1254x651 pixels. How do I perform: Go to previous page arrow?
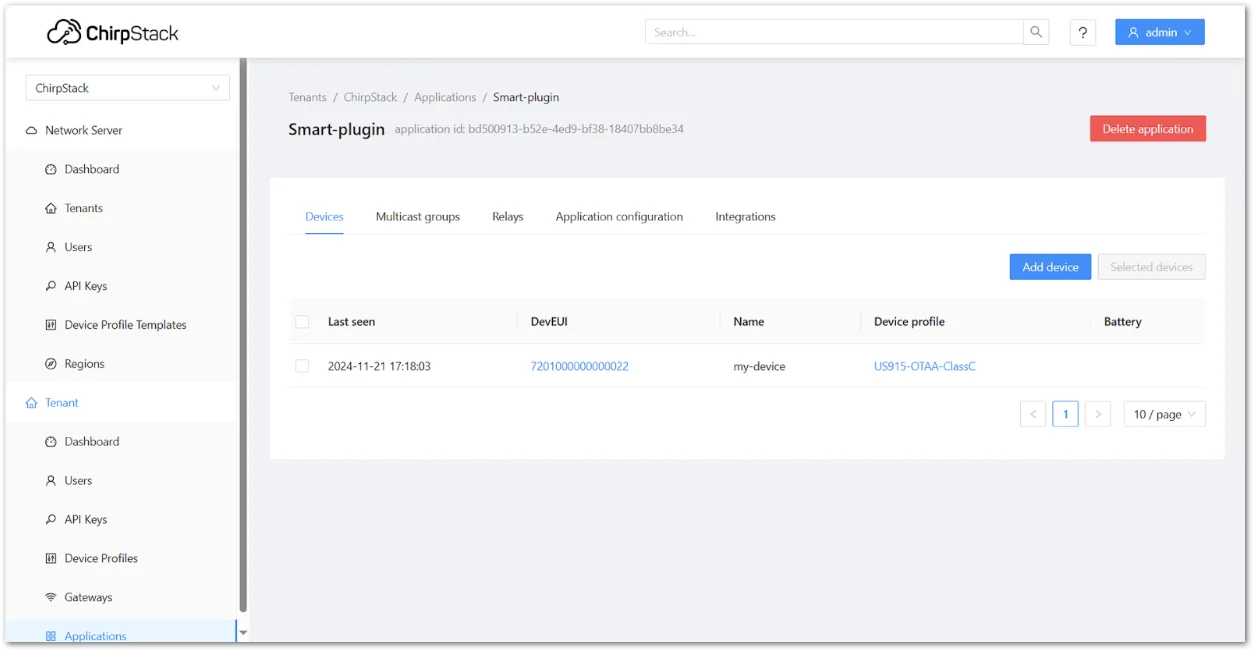click(1033, 414)
